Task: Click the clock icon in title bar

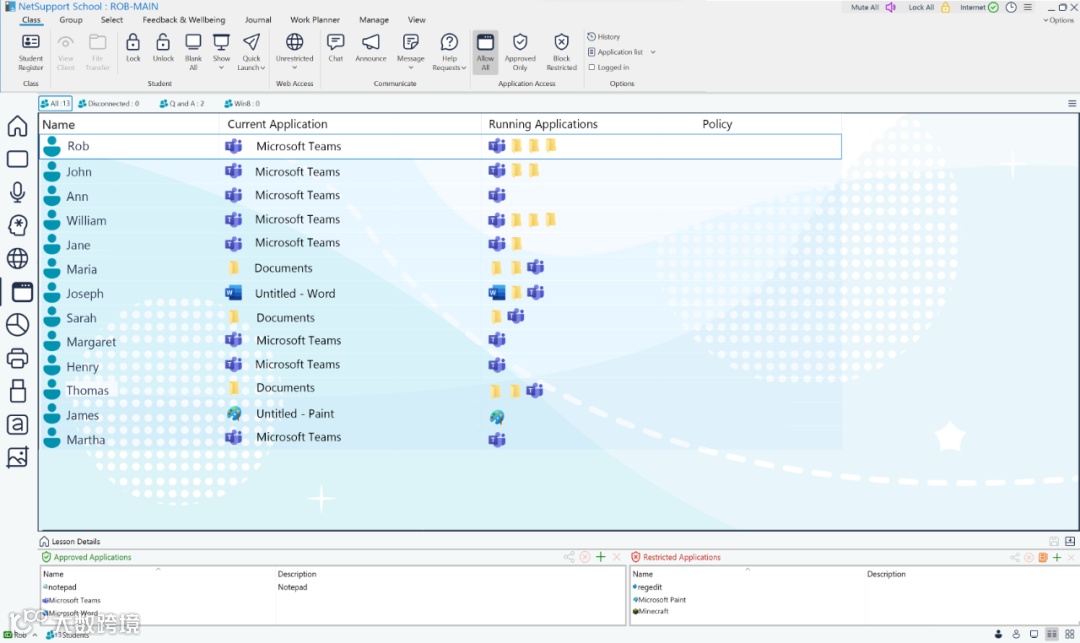Action: coord(1010,8)
